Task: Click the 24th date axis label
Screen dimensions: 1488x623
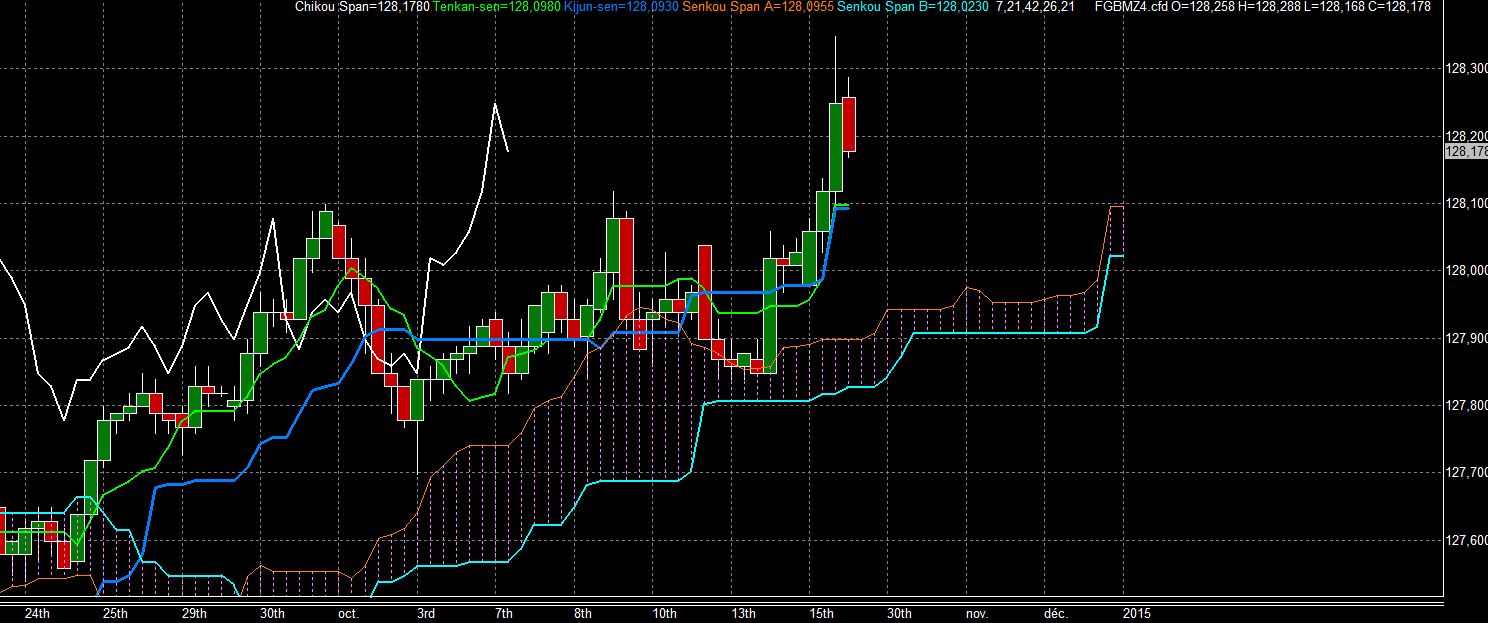Action: tap(36, 613)
